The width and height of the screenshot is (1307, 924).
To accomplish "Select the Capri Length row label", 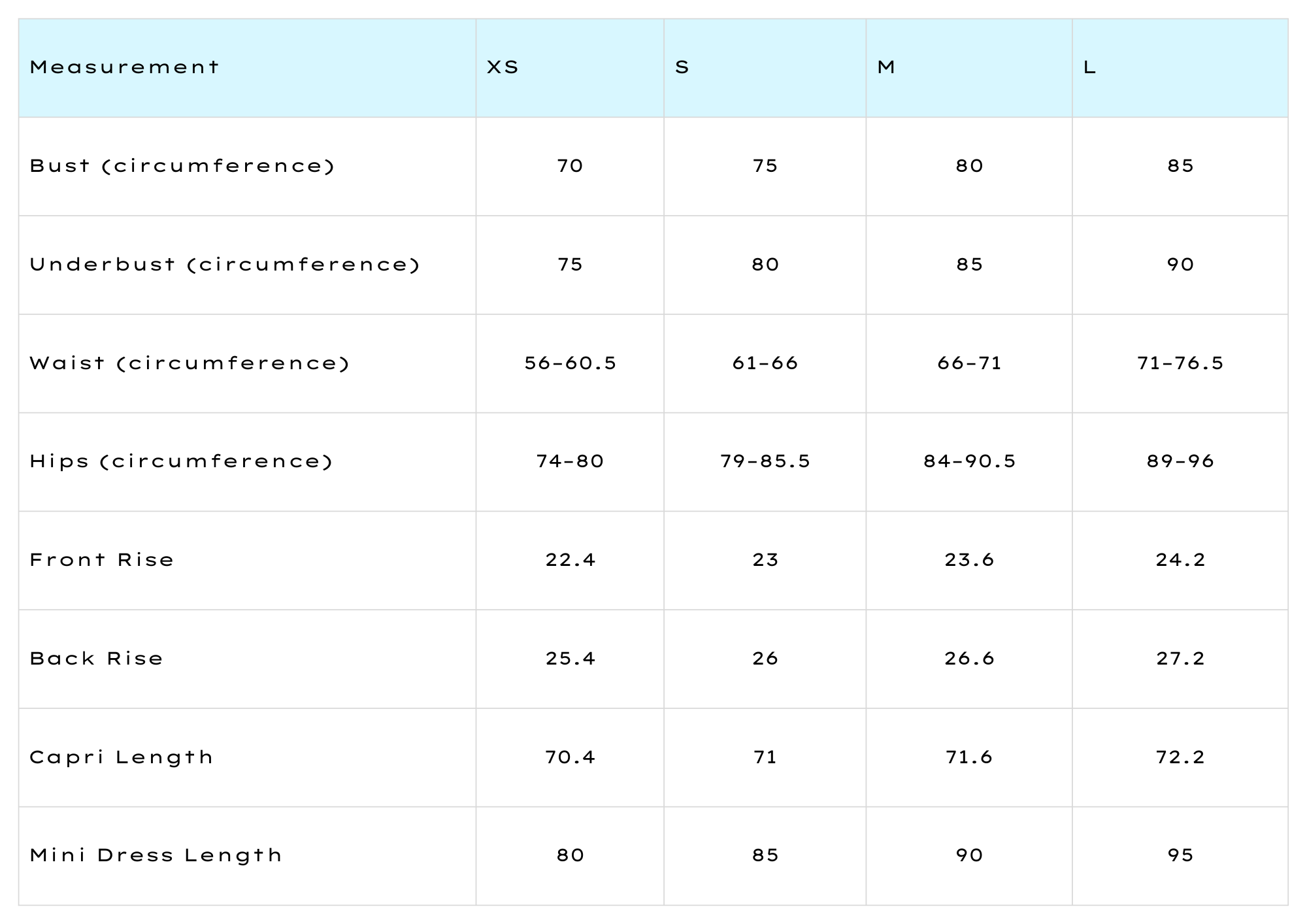I will [x=122, y=757].
